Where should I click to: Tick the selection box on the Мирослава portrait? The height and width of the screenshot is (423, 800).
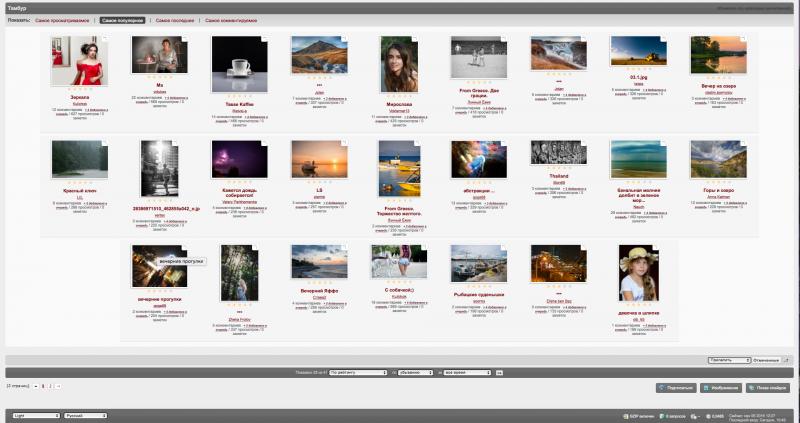[x=415, y=39]
